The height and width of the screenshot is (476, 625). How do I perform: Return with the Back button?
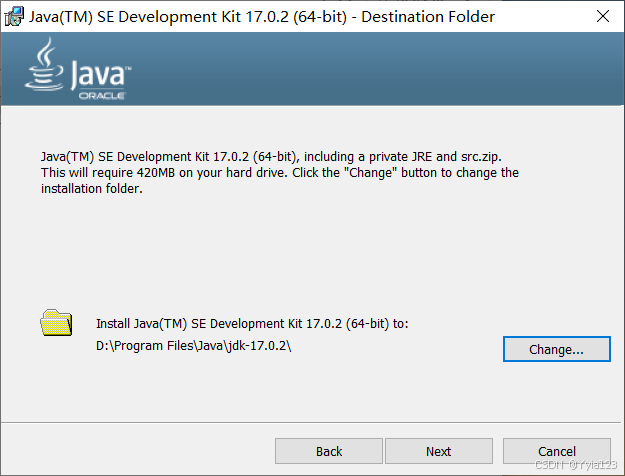(329, 451)
